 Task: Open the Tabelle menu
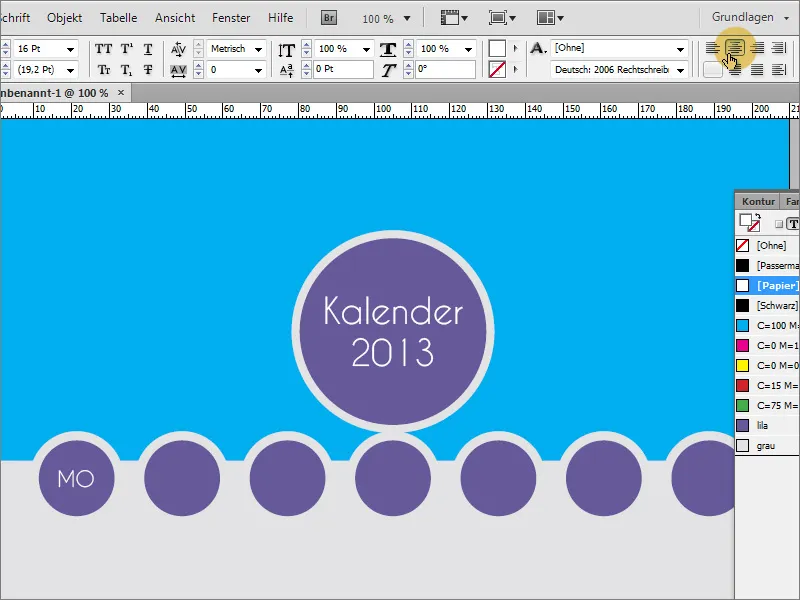point(118,18)
